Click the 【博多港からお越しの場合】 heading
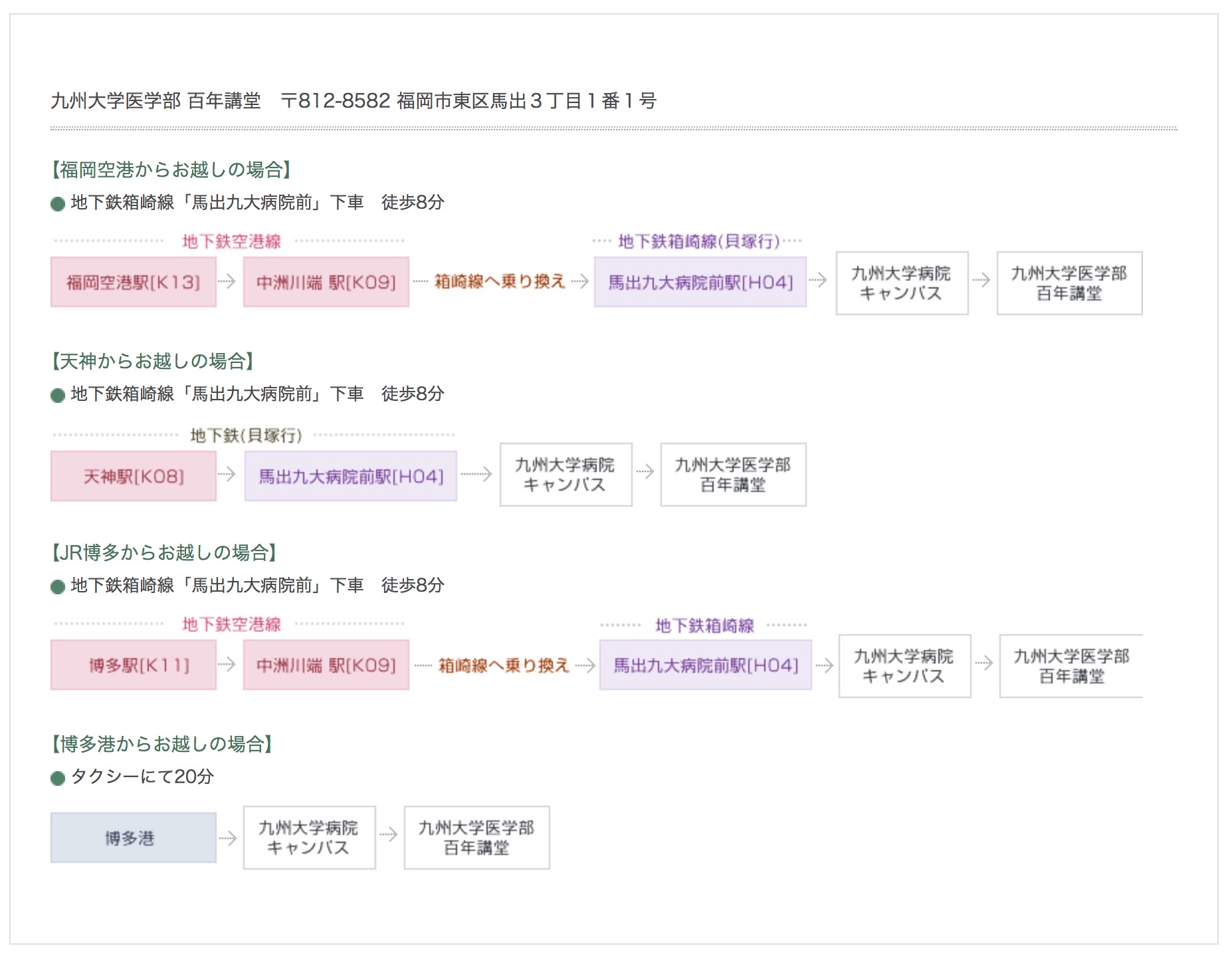The height and width of the screenshot is (956, 1232). tap(162, 744)
